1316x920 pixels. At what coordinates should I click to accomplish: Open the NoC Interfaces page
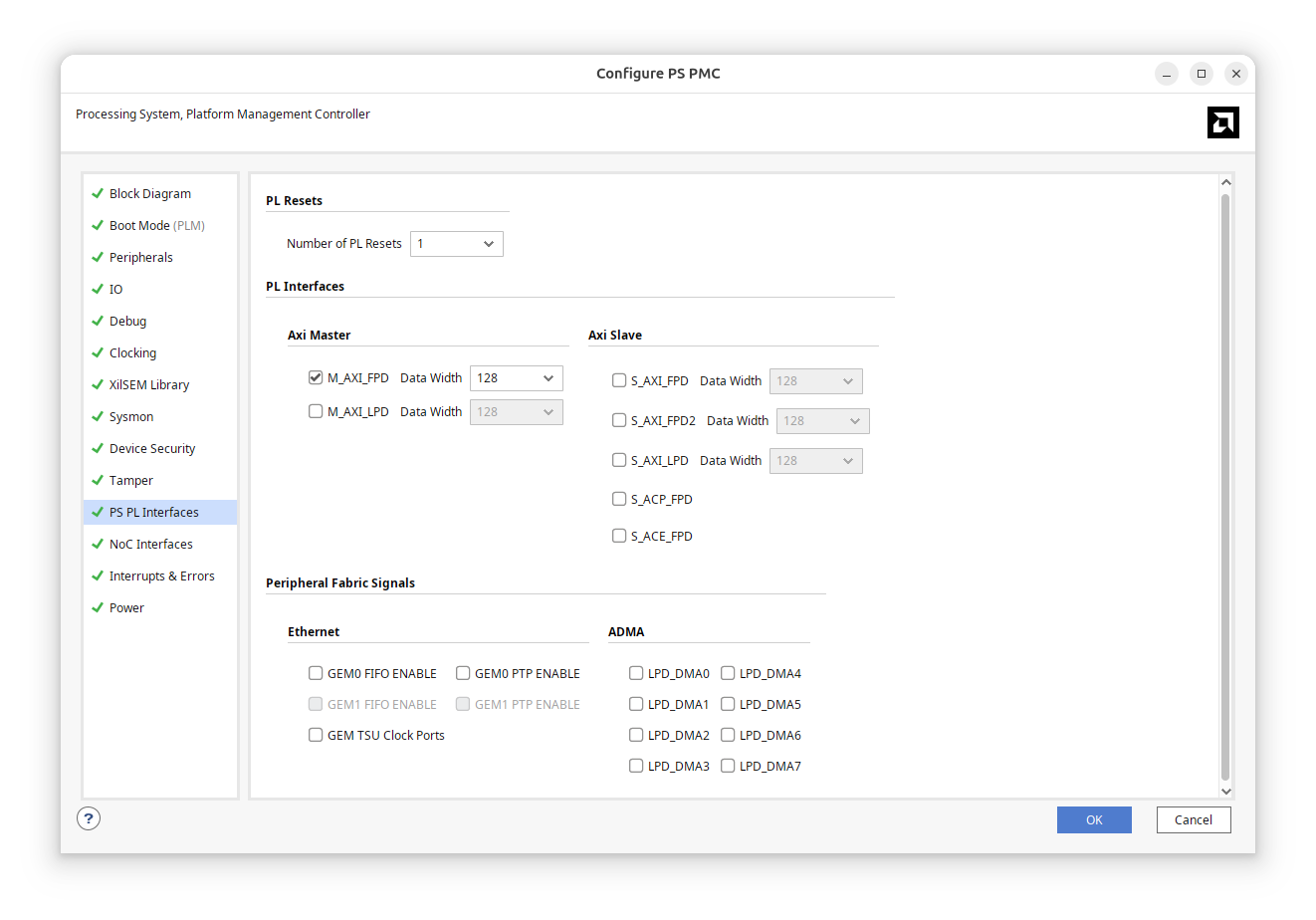click(x=150, y=545)
